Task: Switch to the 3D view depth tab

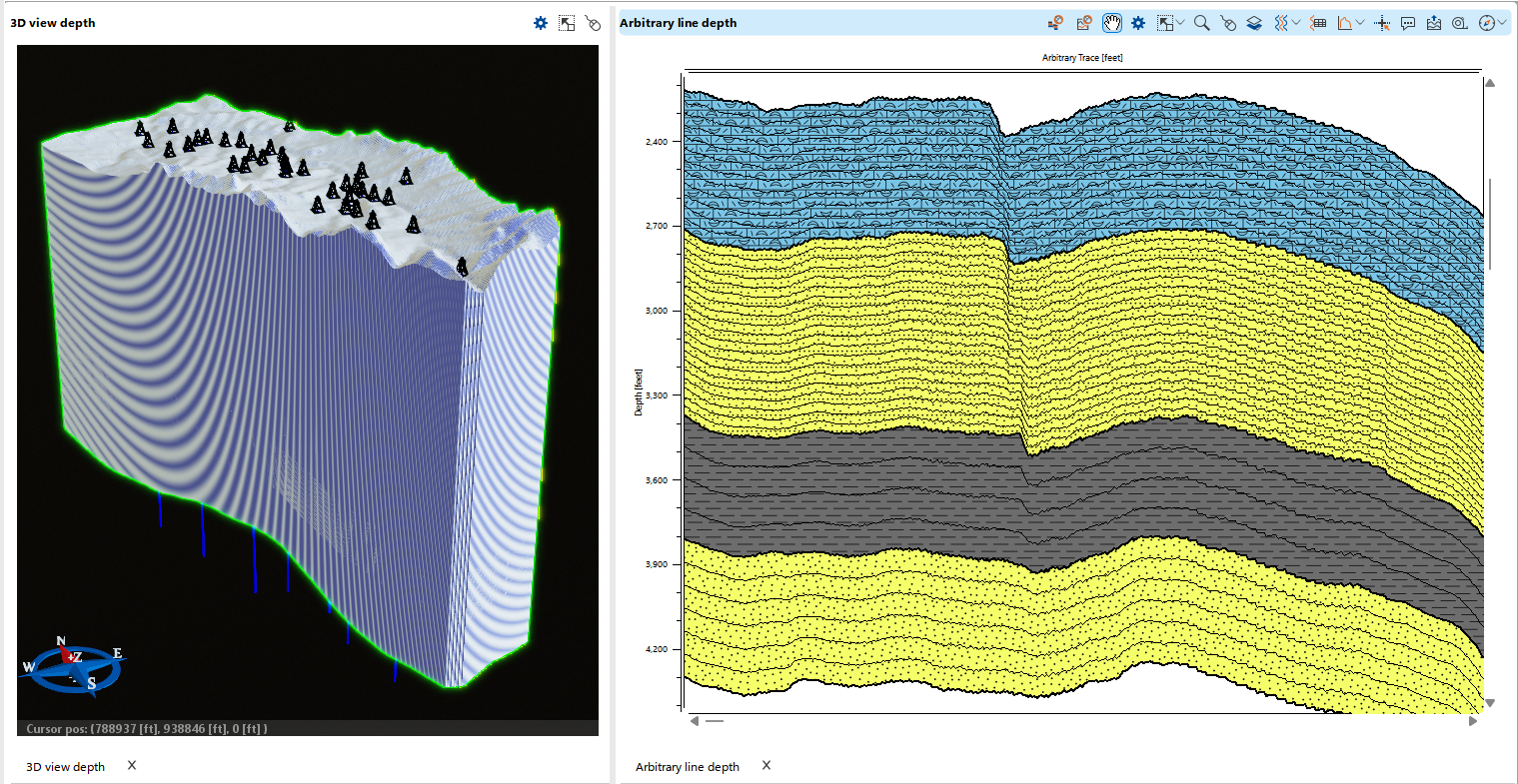Action: click(x=65, y=766)
